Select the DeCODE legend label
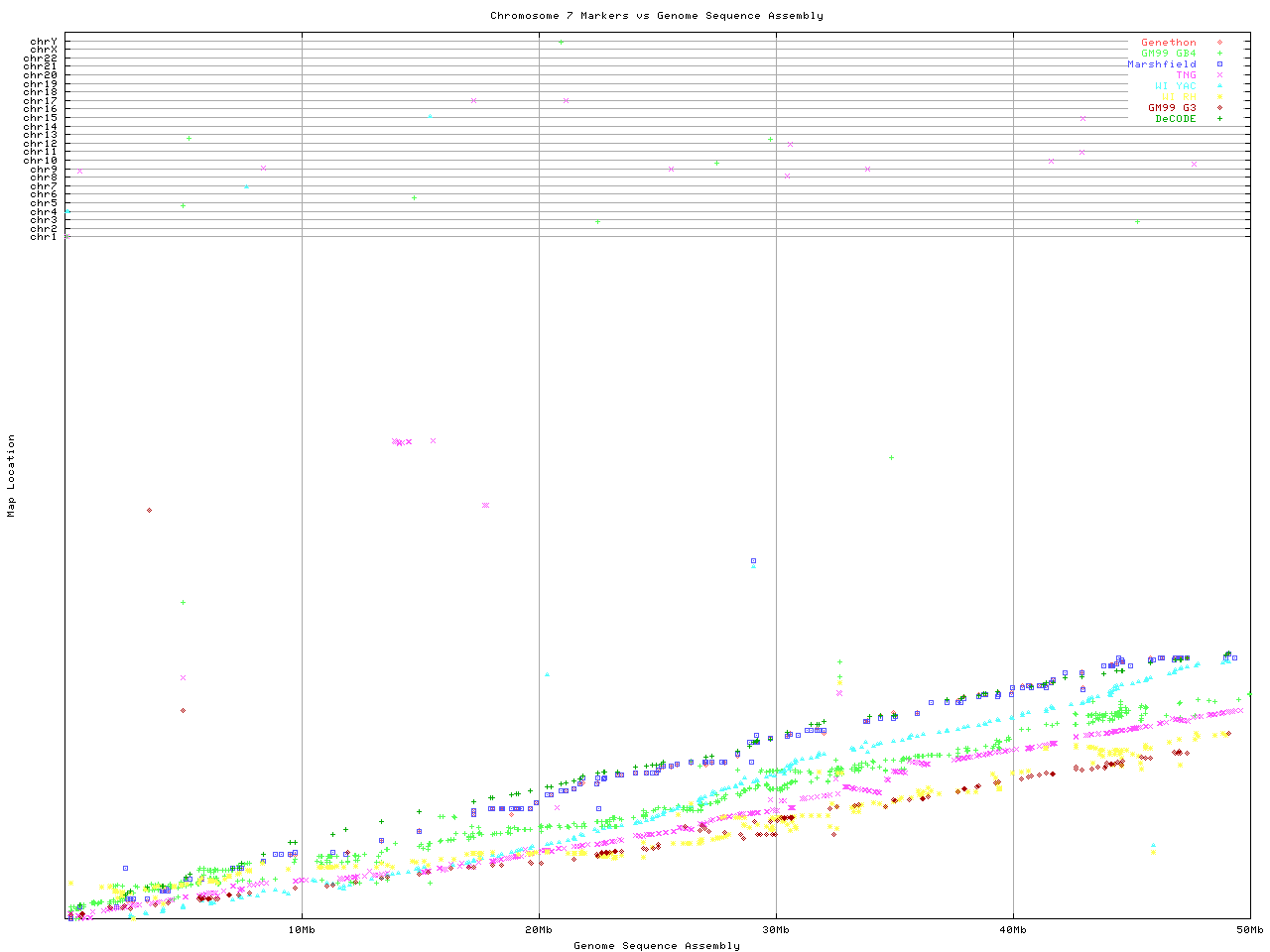The height and width of the screenshot is (952, 1270). (x=1175, y=119)
